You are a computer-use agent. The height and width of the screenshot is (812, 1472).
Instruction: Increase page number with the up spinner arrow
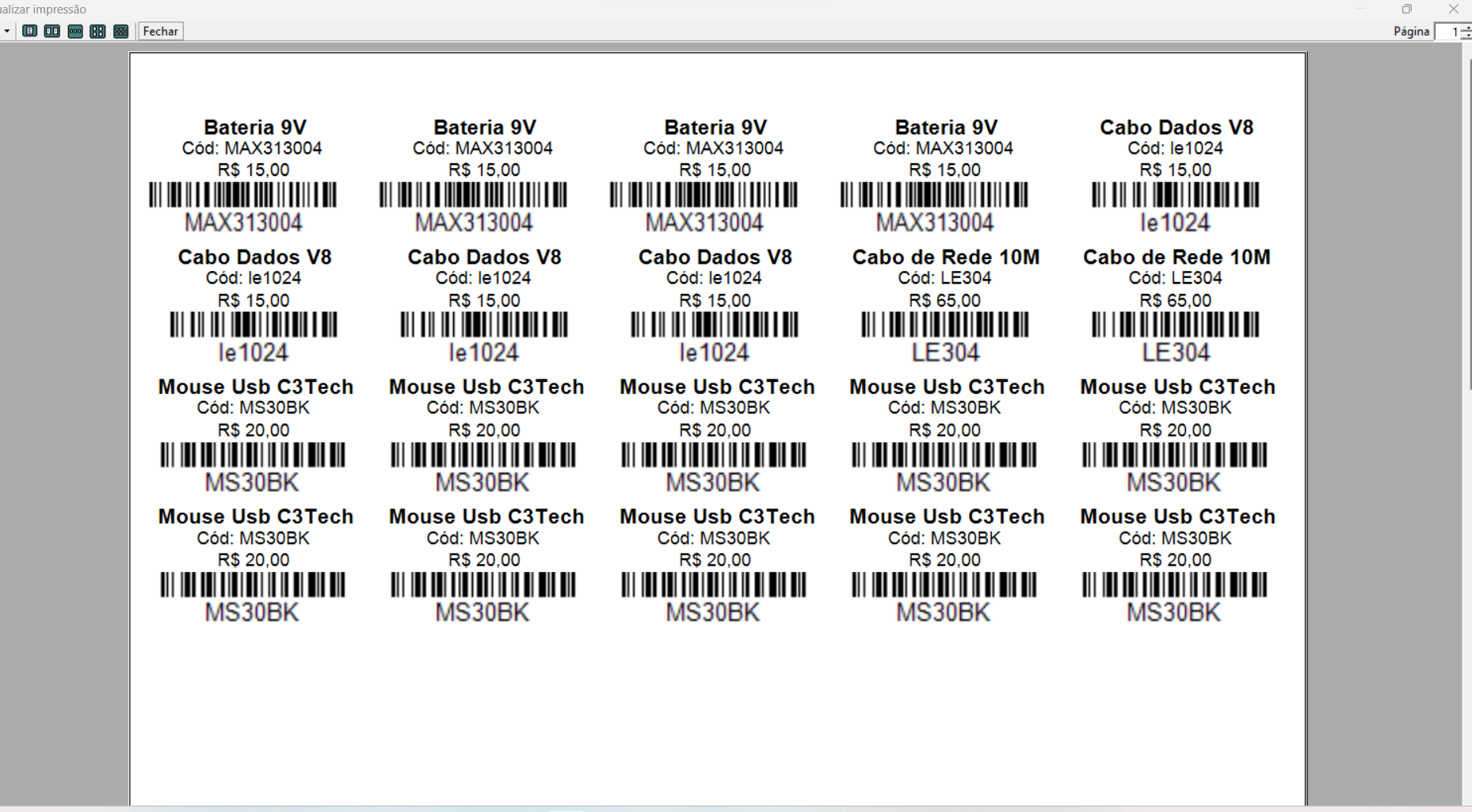pyautogui.click(x=1466, y=27)
